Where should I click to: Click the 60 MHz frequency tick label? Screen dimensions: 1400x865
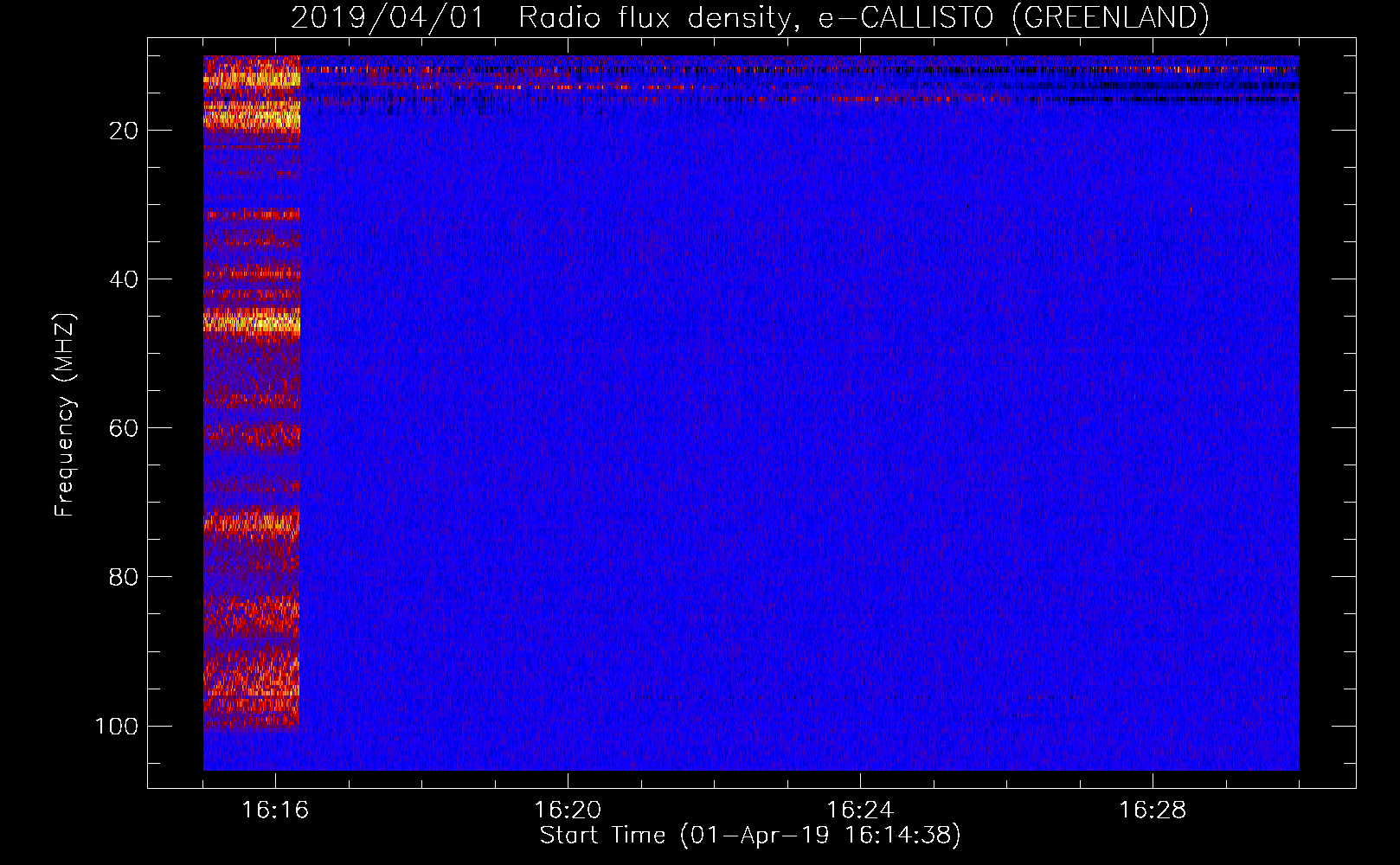[124, 428]
